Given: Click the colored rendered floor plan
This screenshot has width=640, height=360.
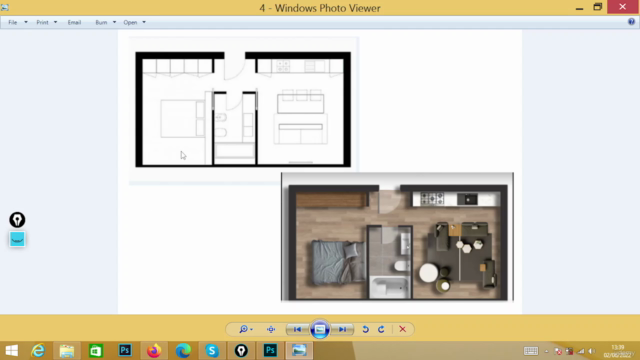Looking at the screenshot, I should click(398, 237).
